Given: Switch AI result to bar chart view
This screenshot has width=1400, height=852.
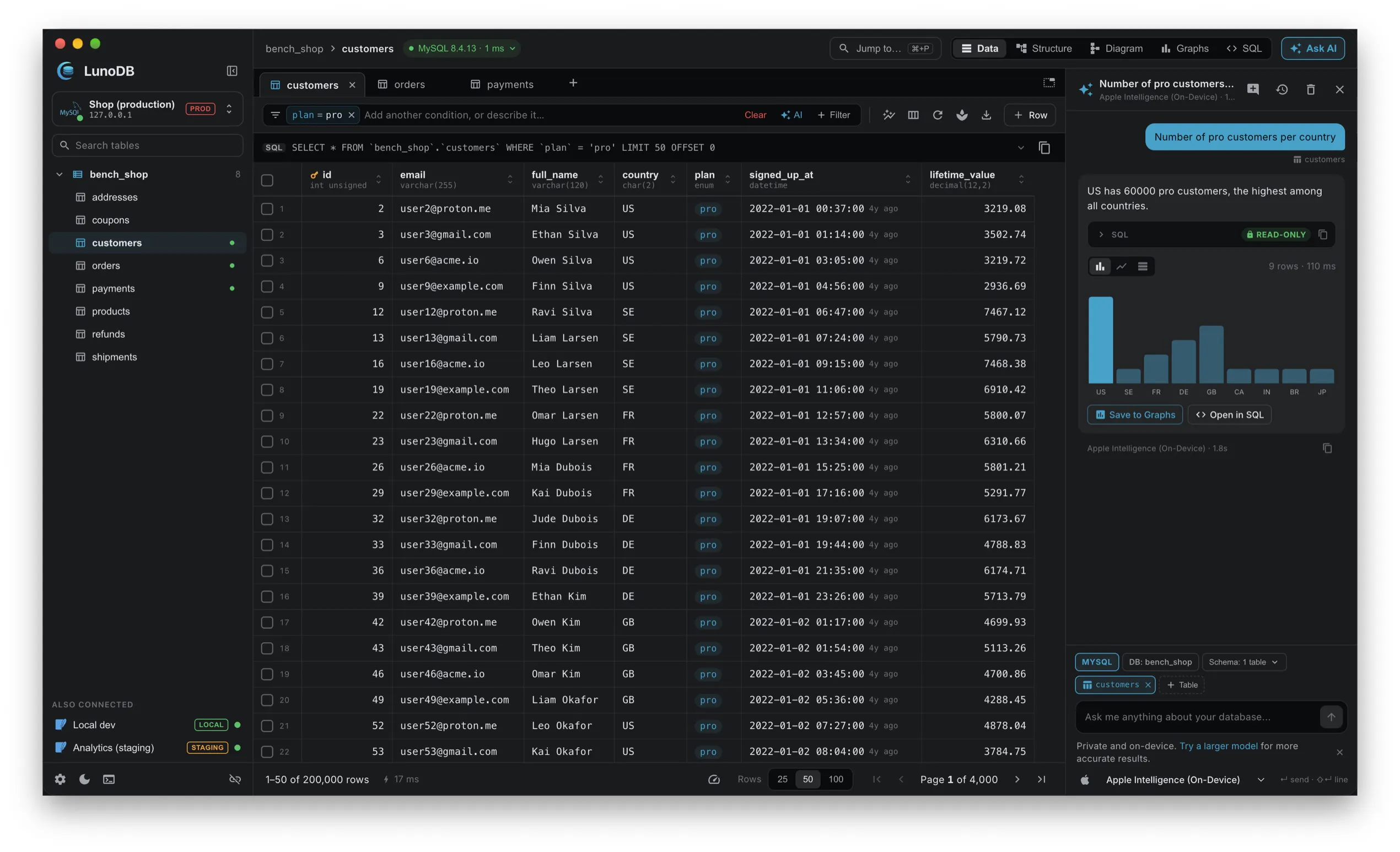Looking at the screenshot, I should (1100, 266).
